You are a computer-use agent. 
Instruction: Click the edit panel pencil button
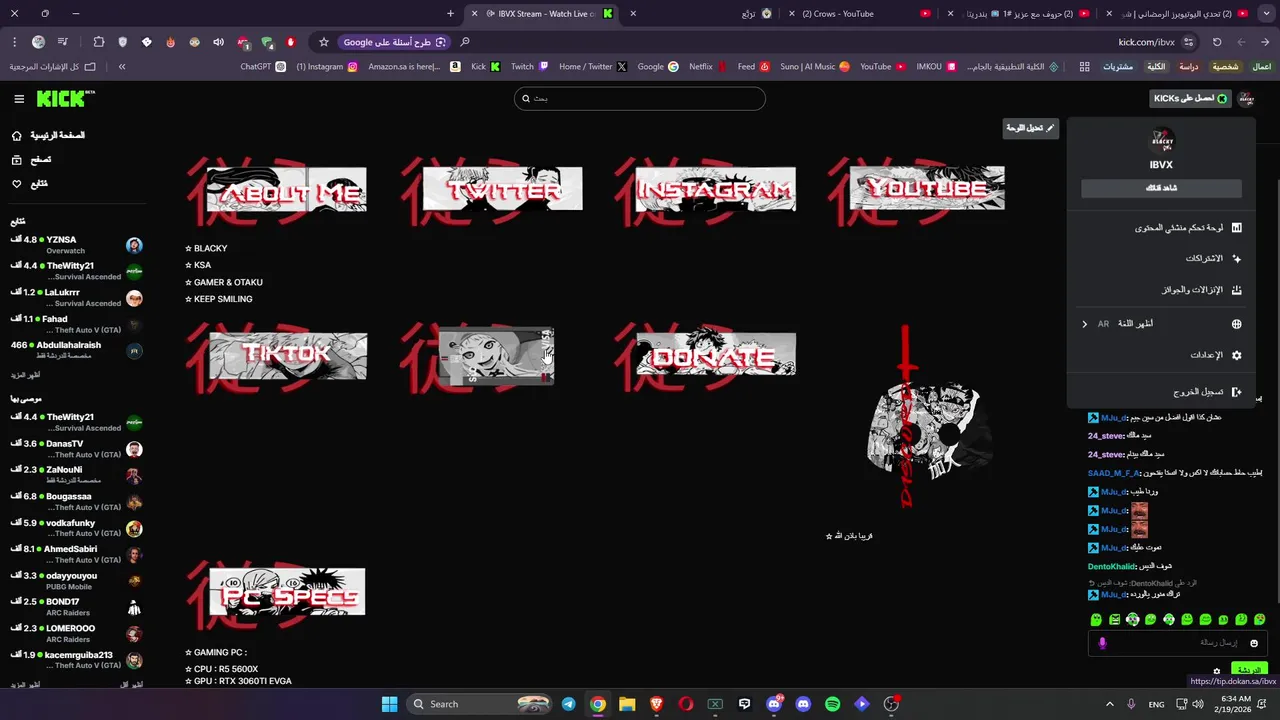1030,128
